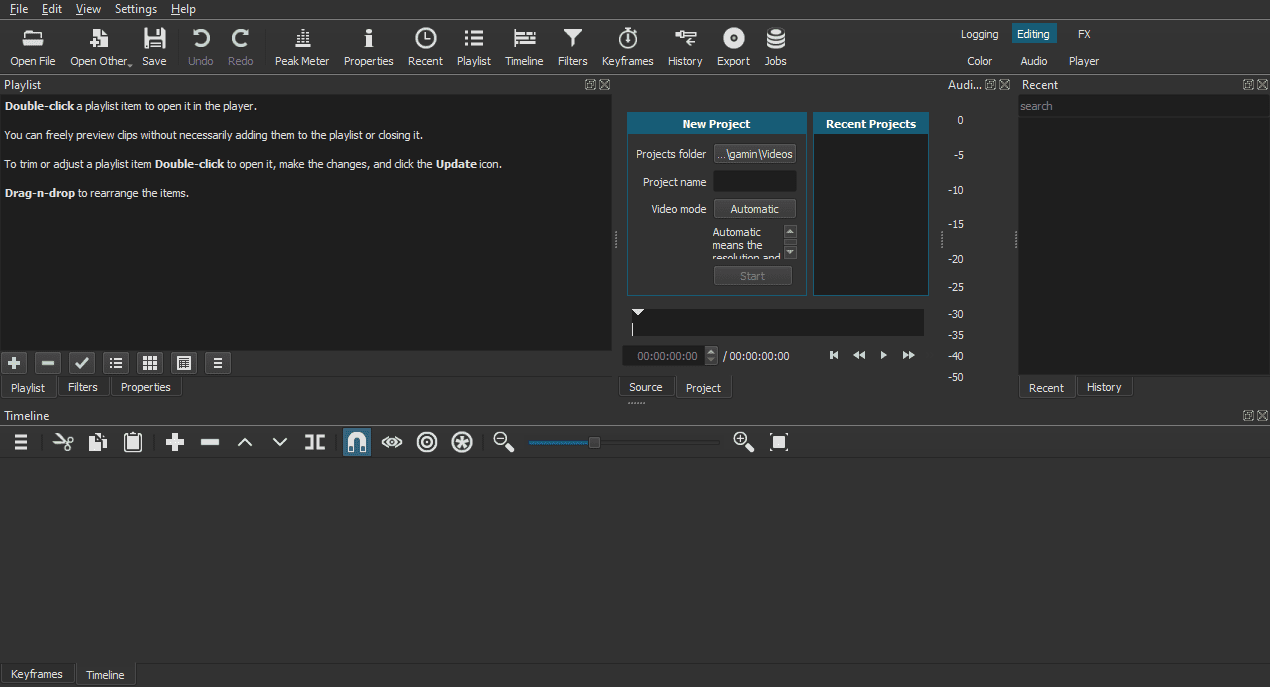Screen dimensions: 1270x687
Task: Add source to playlist with plus icon
Action: pos(14,363)
